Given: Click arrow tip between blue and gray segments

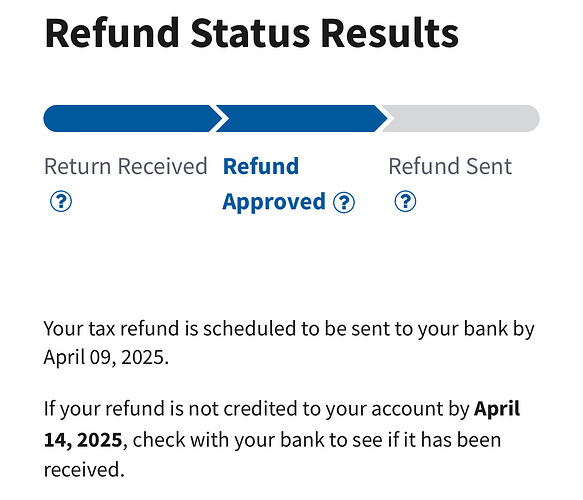Looking at the screenshot, I should 384,119.
